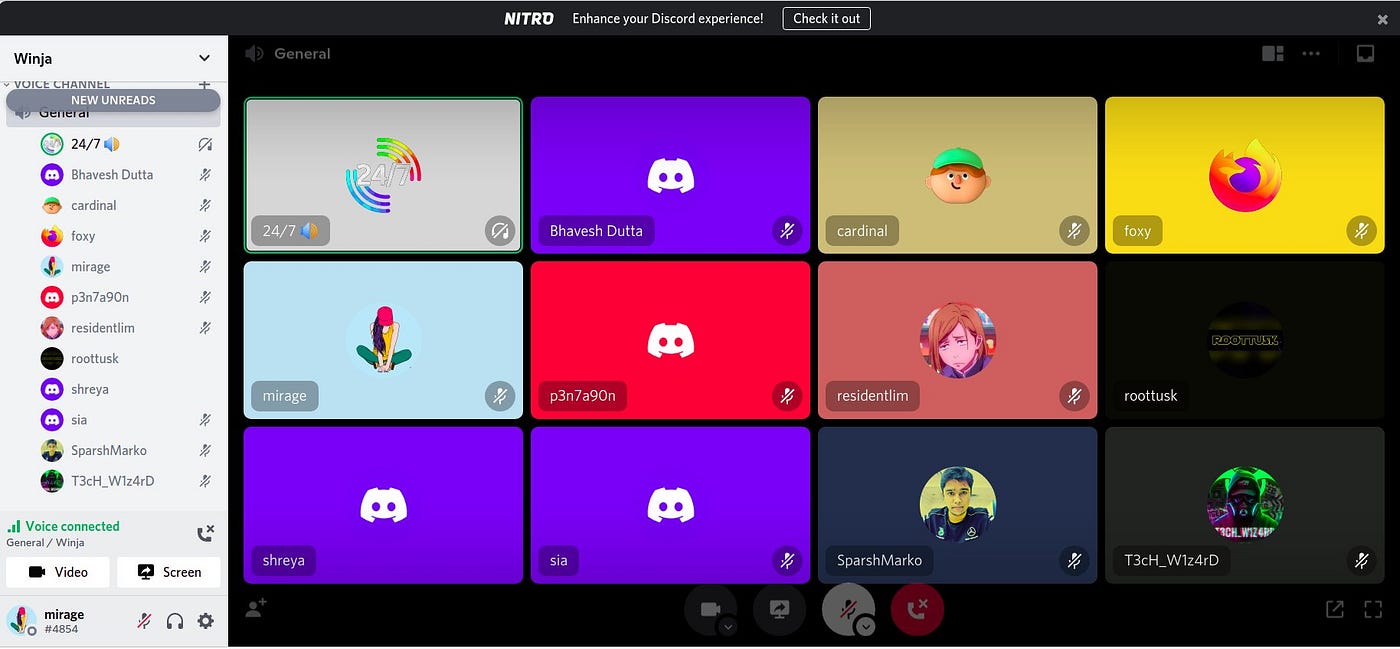The image size is (1400, 649).
Task: Unmute with the bottom toolbar microphone button
Action: point(847,609)
